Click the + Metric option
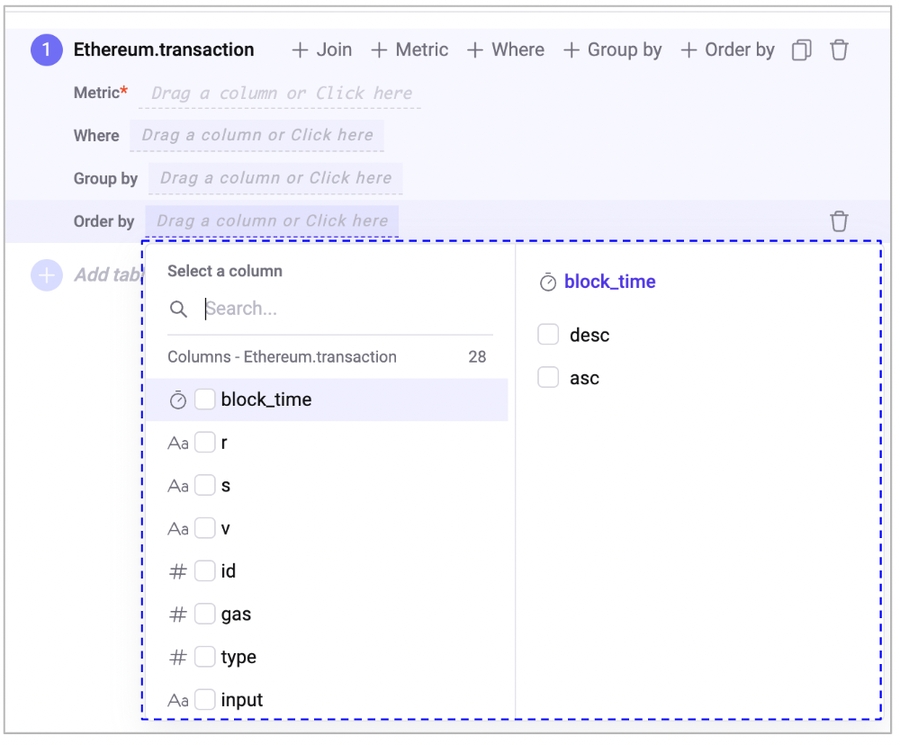 click(x=409, y=50)
